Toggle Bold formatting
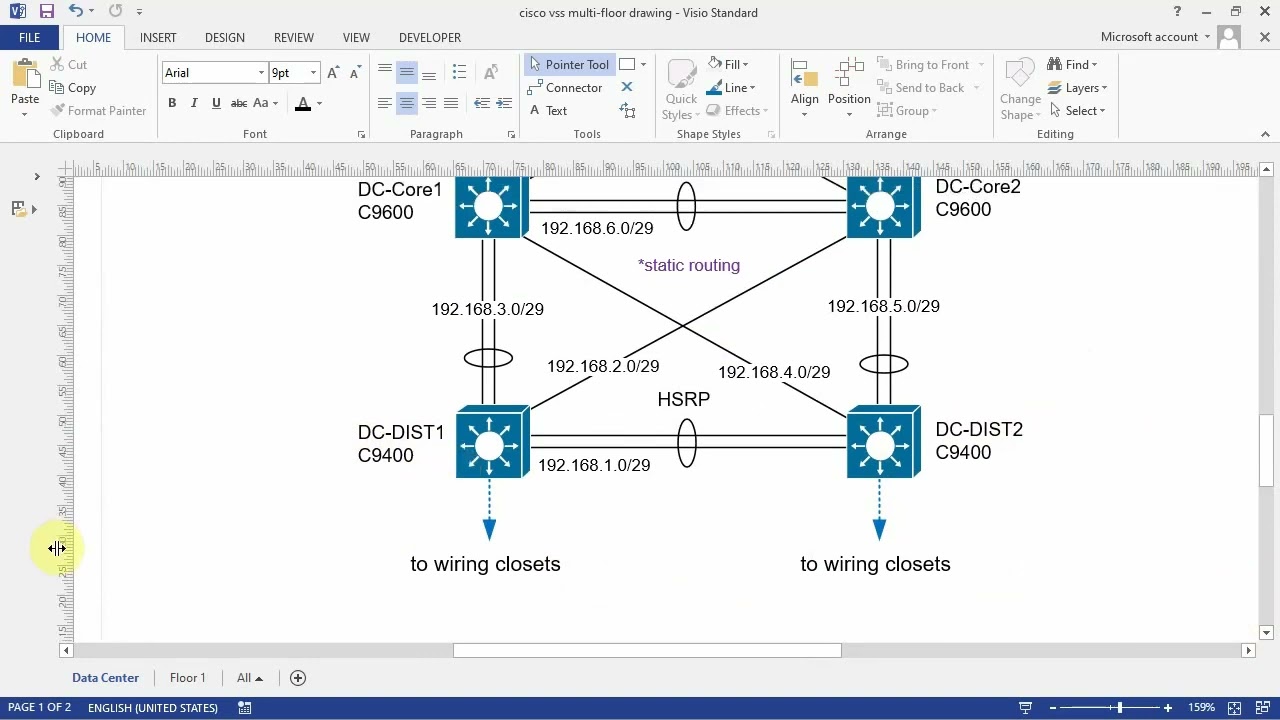Screen dimensions: 1280x720 click(172, 103)
